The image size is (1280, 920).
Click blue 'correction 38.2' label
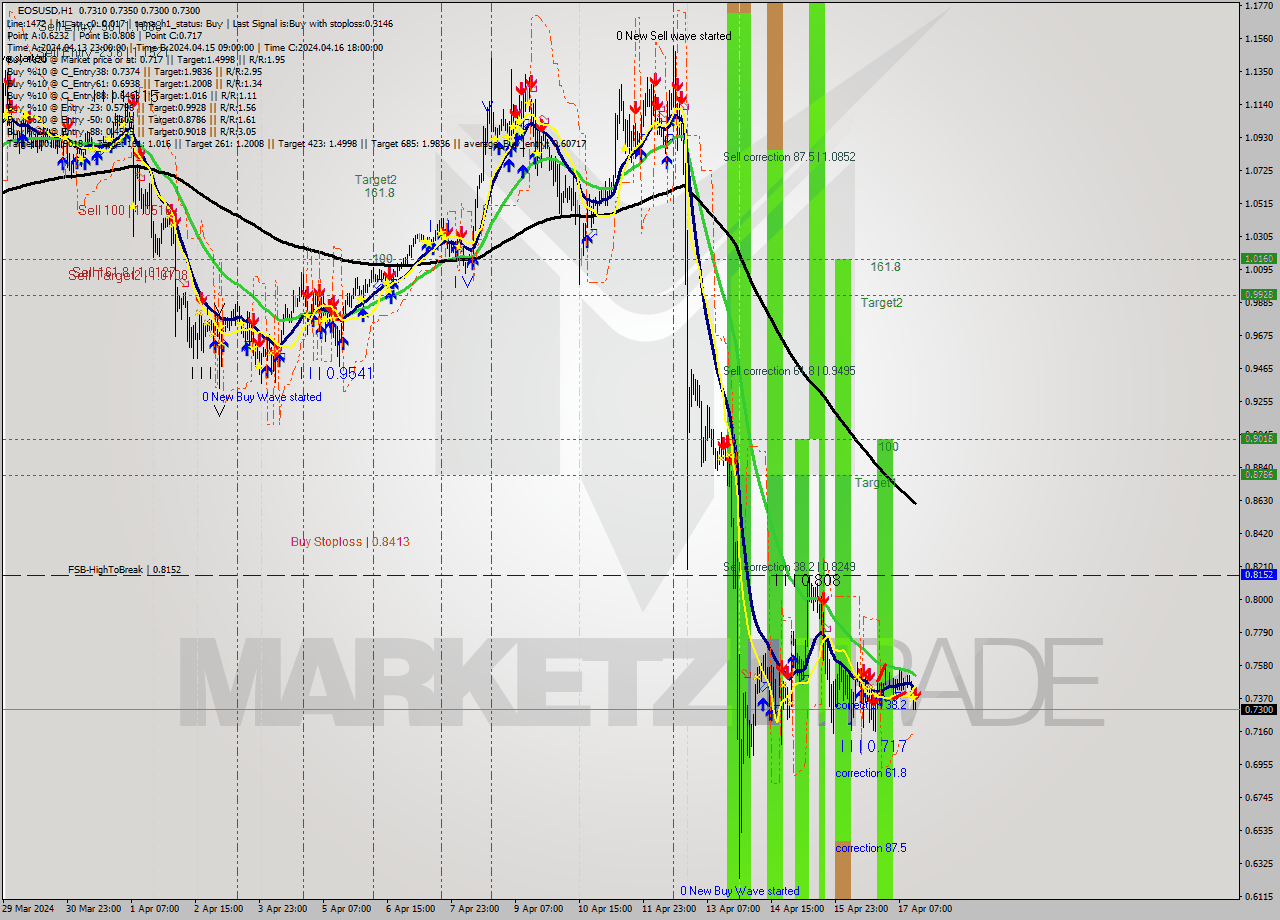871,705
